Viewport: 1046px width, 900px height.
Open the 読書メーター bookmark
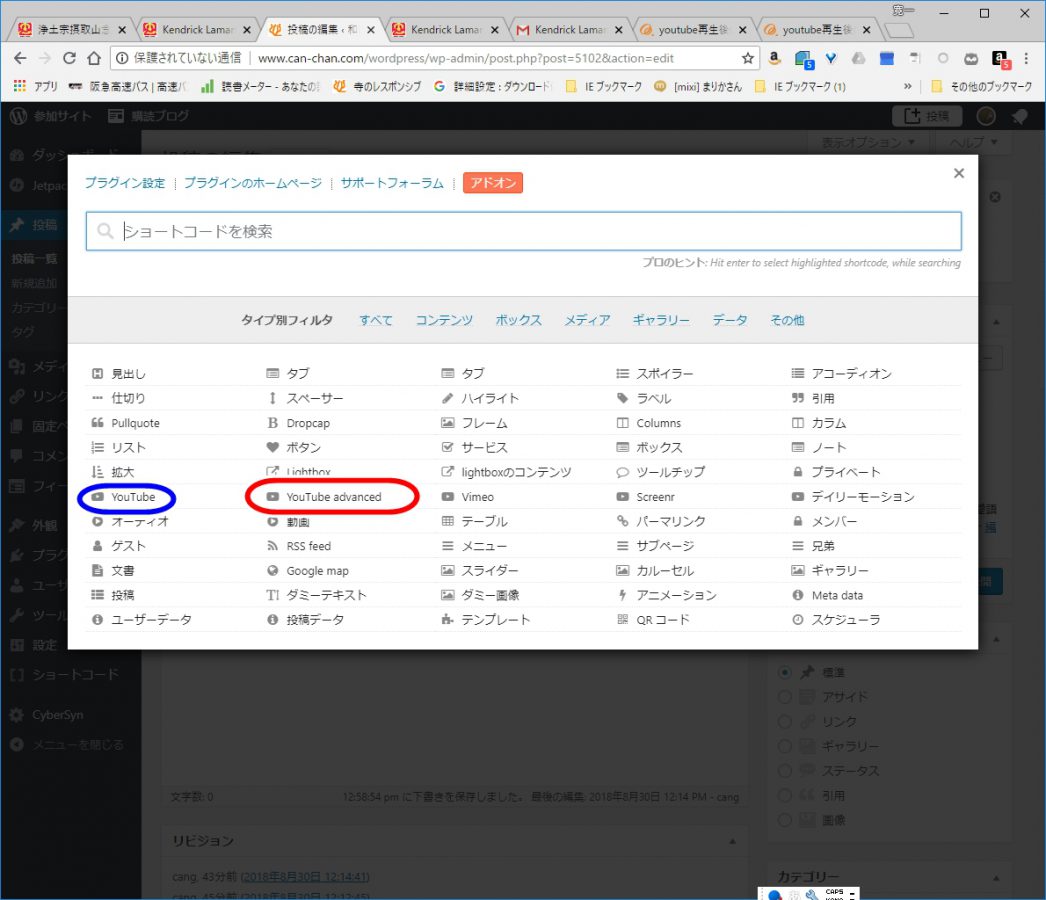(x=261, y=86)
